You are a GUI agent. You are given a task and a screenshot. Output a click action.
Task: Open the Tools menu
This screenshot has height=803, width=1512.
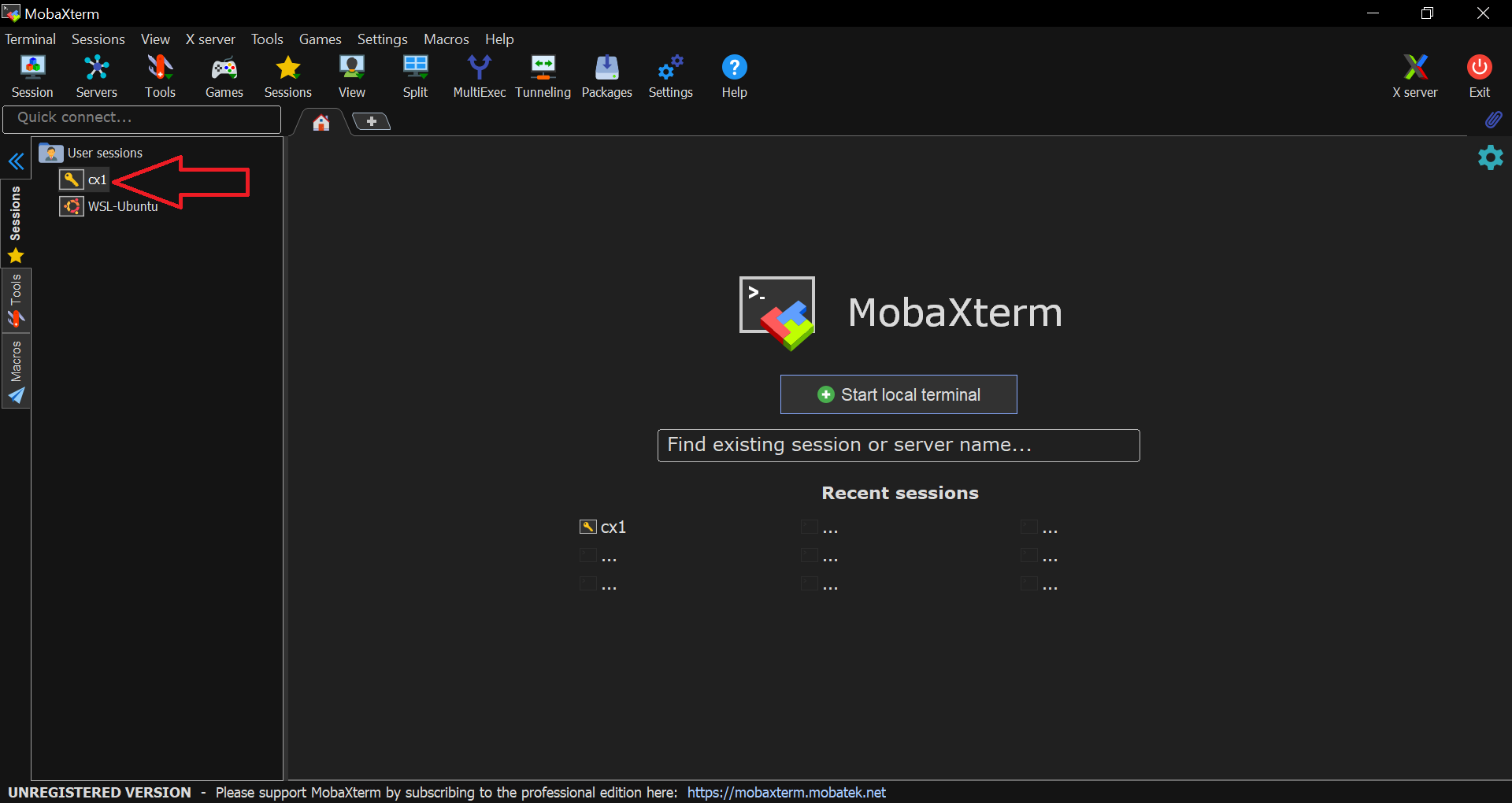[x=267, y=39]
